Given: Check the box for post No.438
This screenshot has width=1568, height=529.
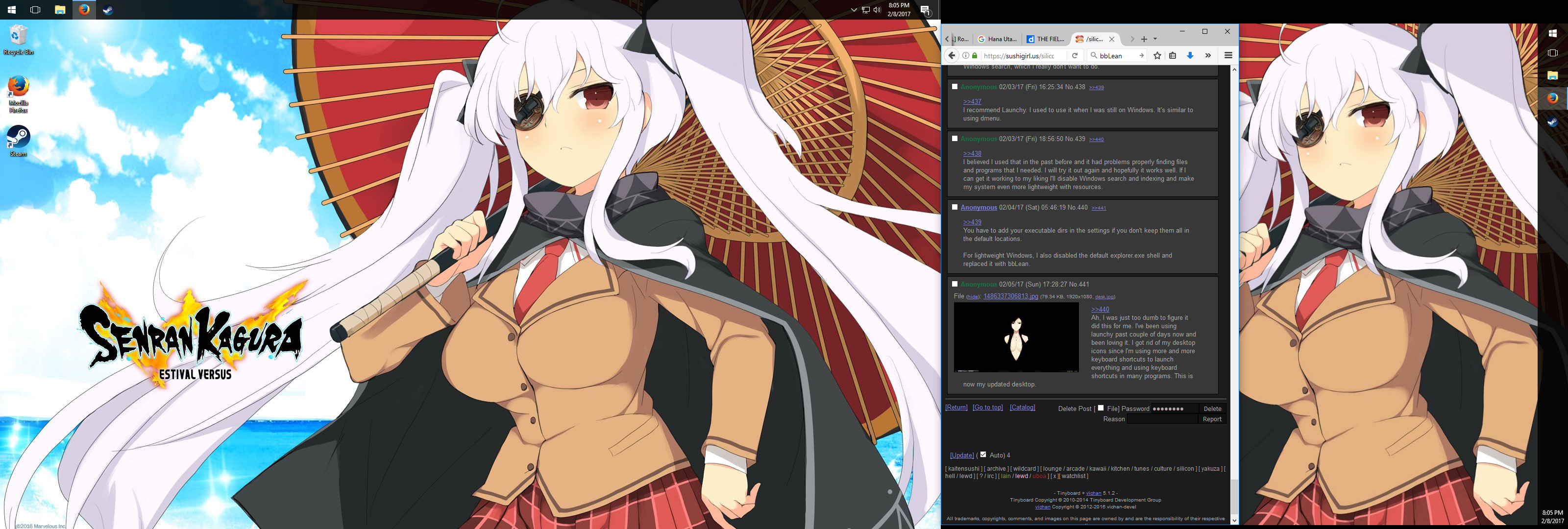Looking at the screenshot, I should pos(955,86).
